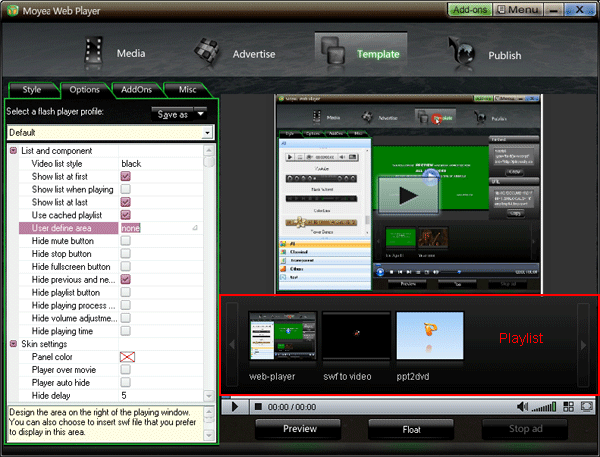Select the ppt2dvd playlist thumbnail
Image resolution: width=600 pixels, height=457 pixels.
coord(430,336)
